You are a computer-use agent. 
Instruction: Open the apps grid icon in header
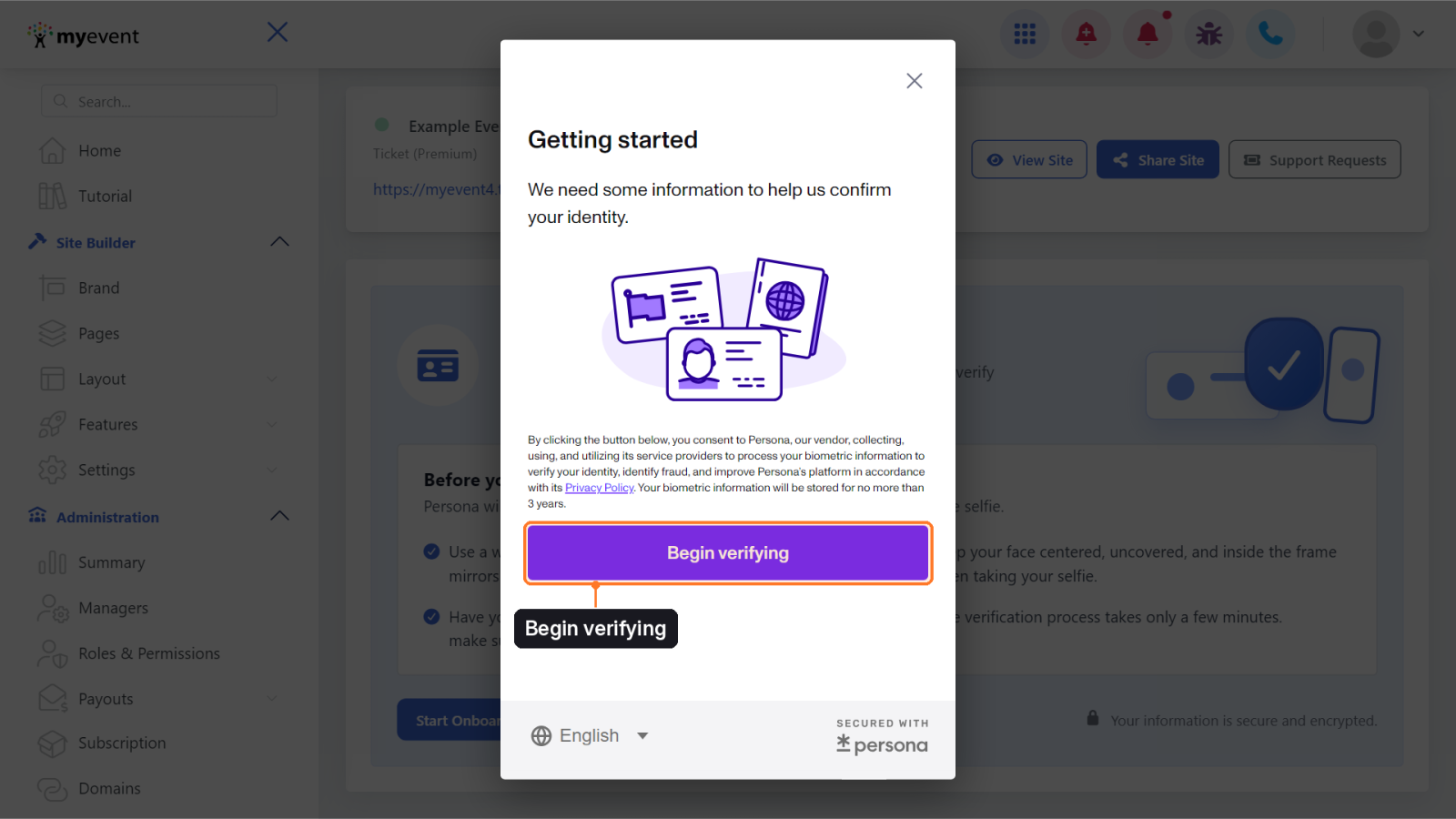pos(1025,35)
